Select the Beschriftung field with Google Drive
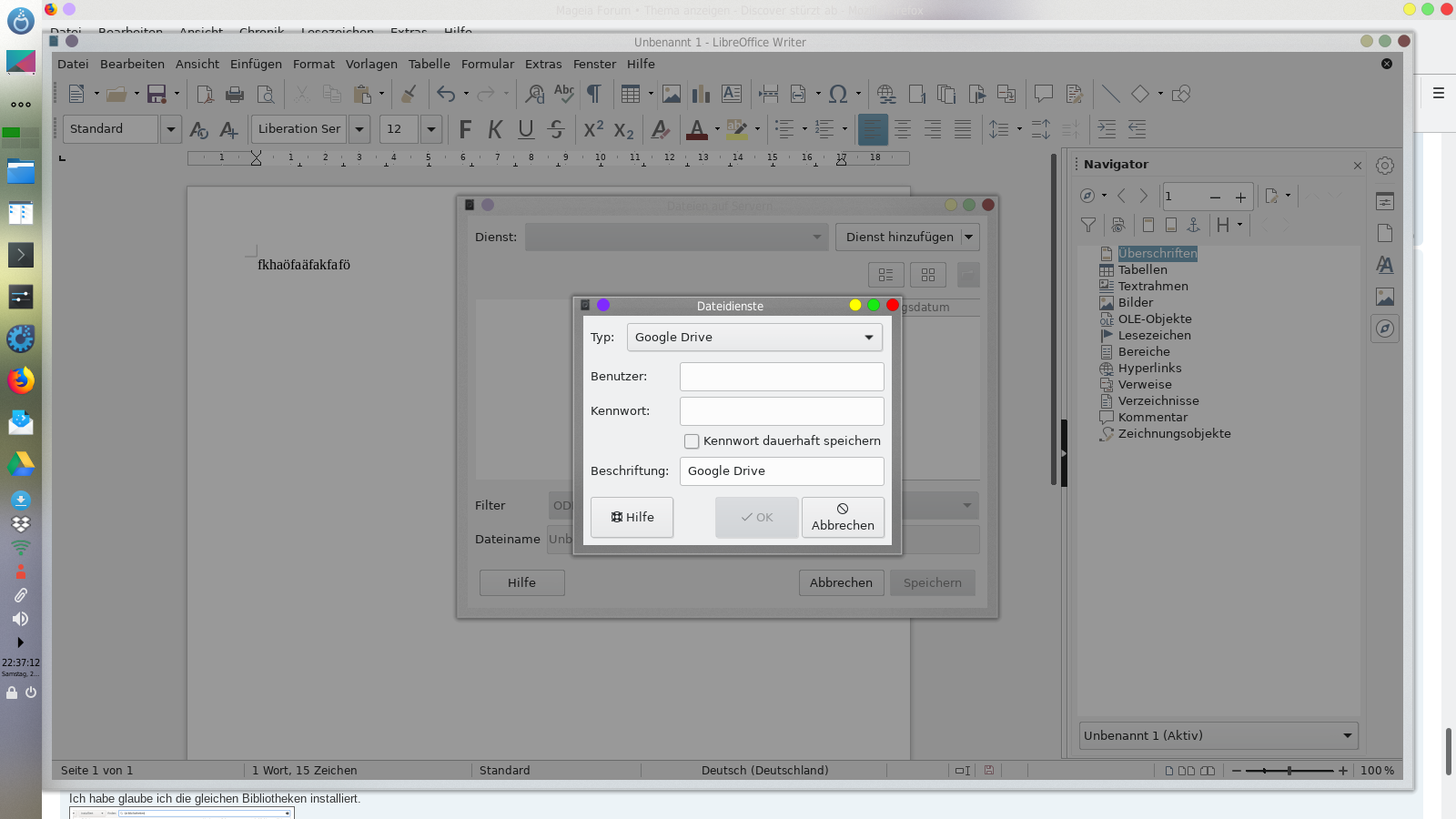 pos(782,471)
